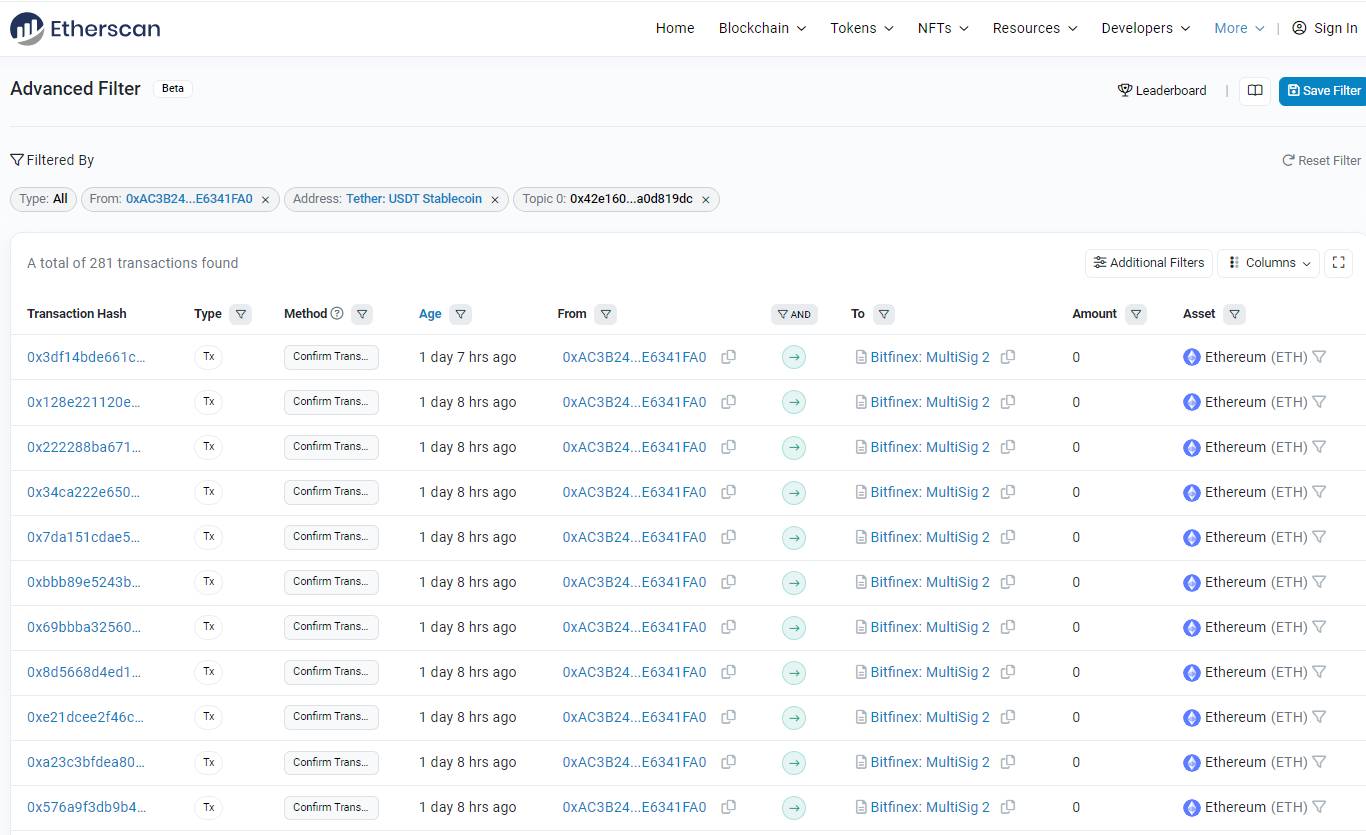Expand the More menu
Screen dimensions: 1366x835
pyautogui.click(x=1239, y=28)
